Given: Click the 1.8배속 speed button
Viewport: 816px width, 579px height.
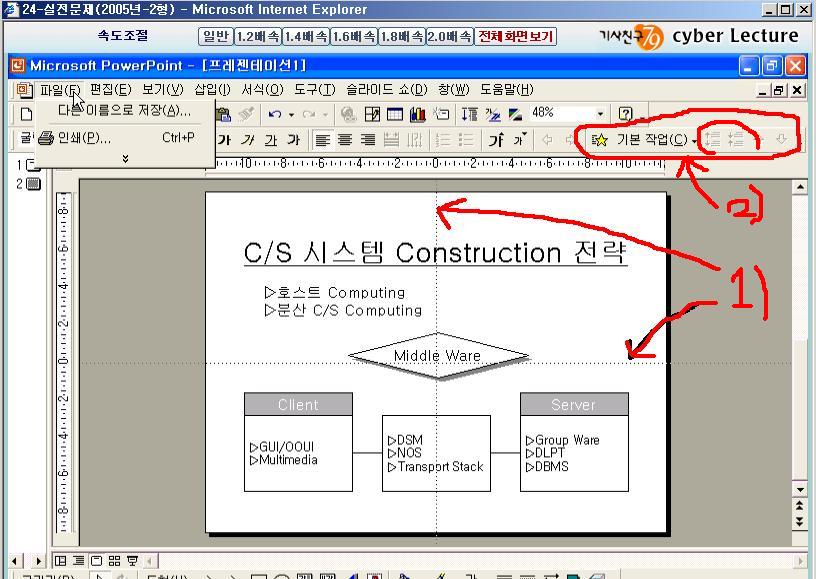Looking at the screenshot, I should [402, 36].
